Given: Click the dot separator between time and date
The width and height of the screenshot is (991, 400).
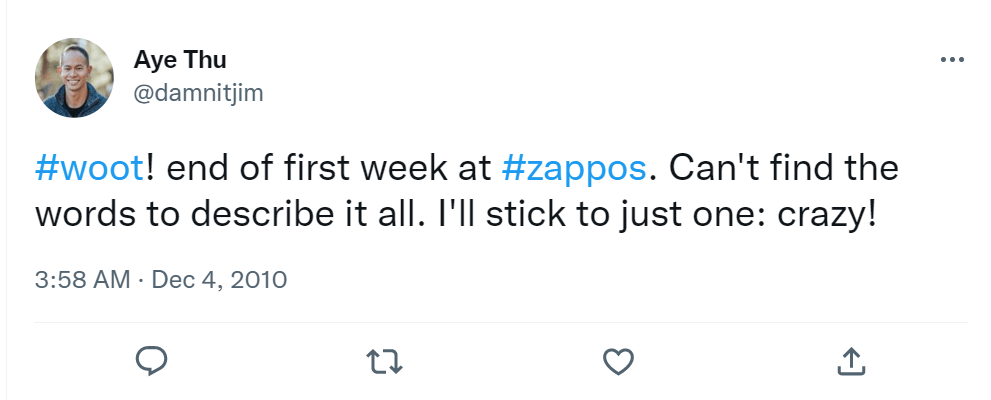Looking at the screenshot, I should pos(141,279).
